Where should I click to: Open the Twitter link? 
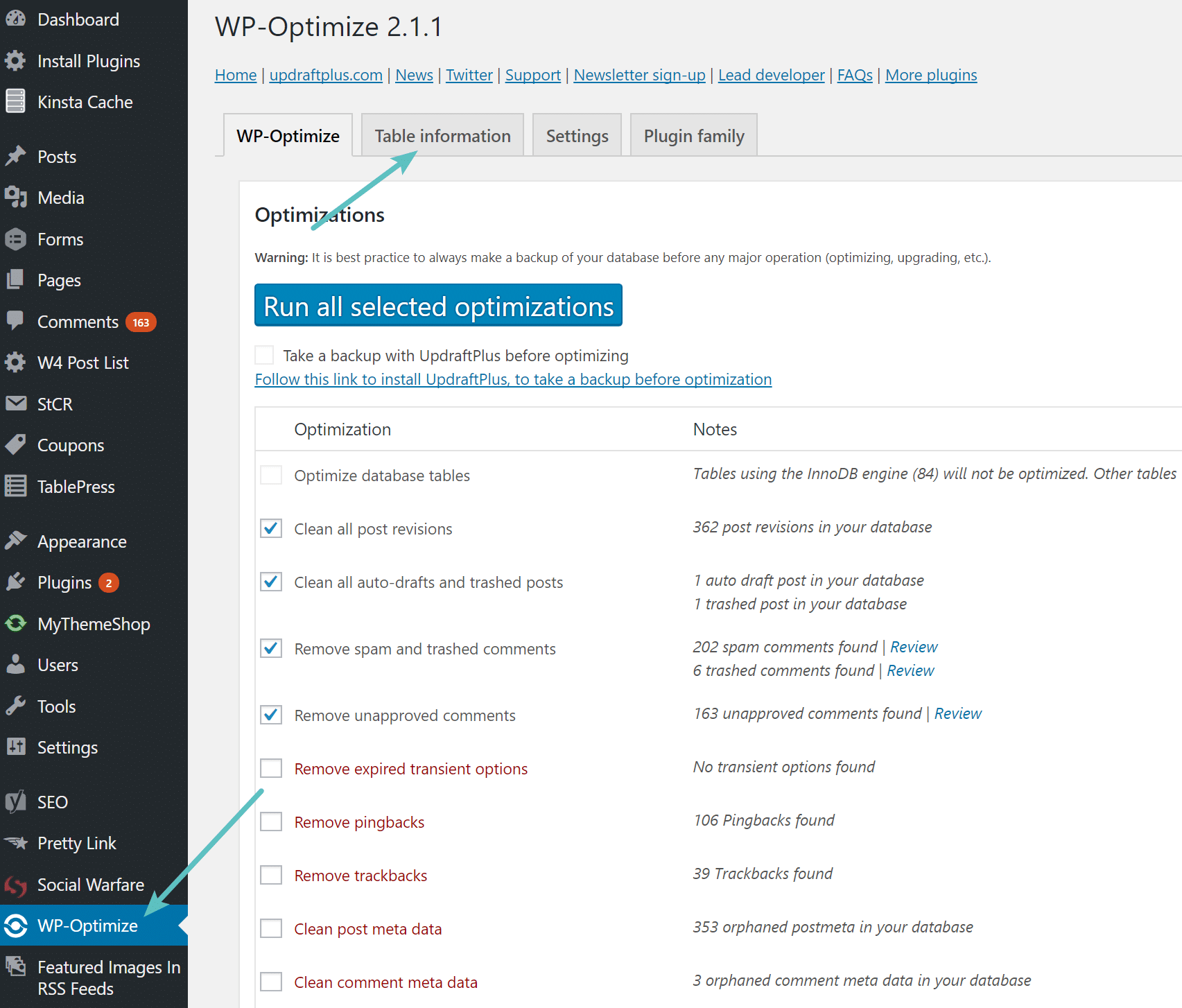pyautogui.click(x=469, y=75)
